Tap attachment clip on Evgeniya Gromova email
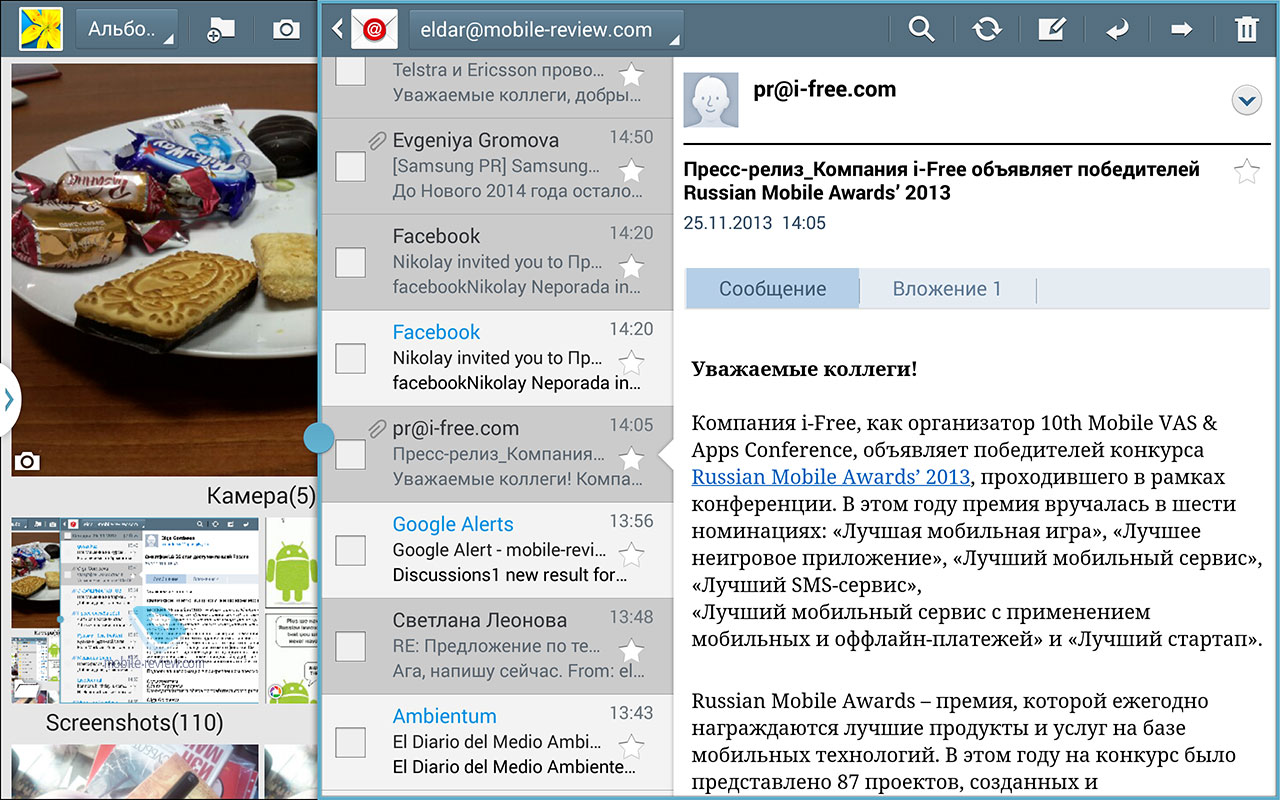Screen dimensions: 1280x800 376,141
